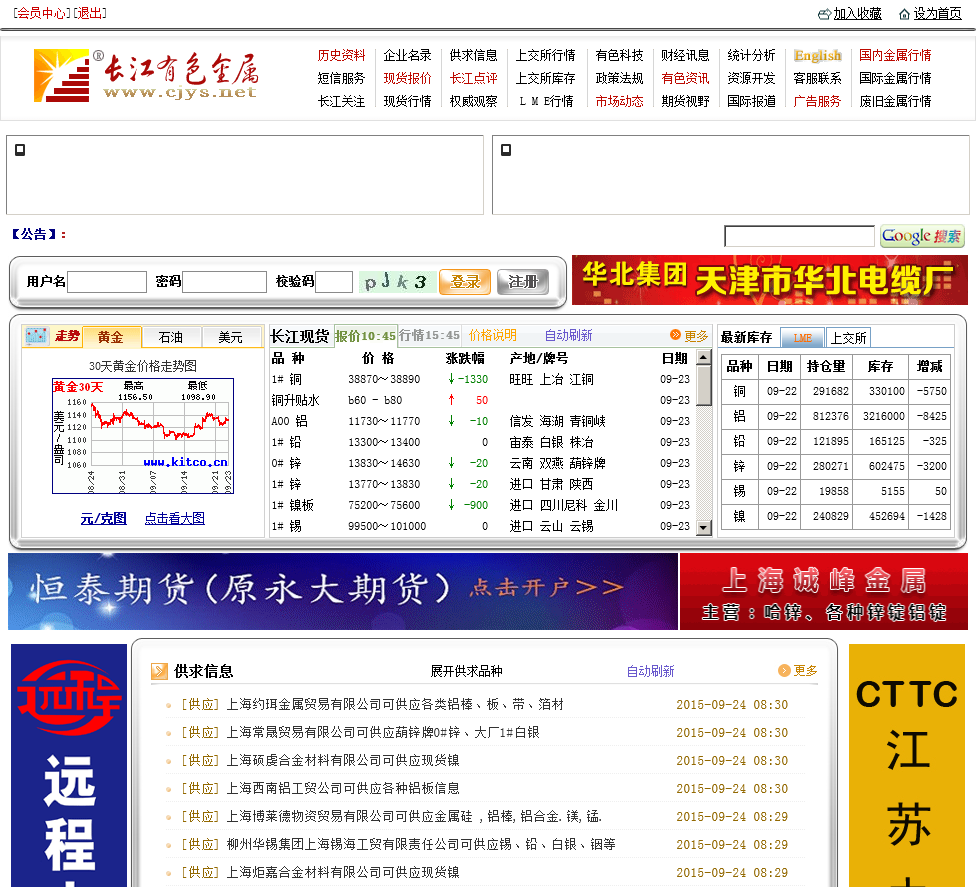The height and width of the screenshot is (887, 976).
Task: Open 现货报价 in navigation
Action: (x=407, y=78)
